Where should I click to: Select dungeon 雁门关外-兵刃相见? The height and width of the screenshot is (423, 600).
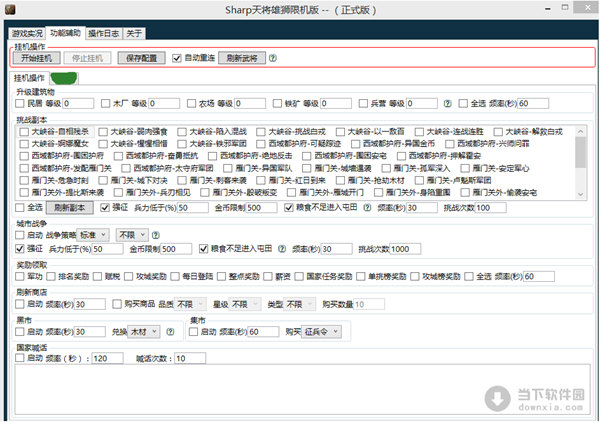(x=119, y=192)
